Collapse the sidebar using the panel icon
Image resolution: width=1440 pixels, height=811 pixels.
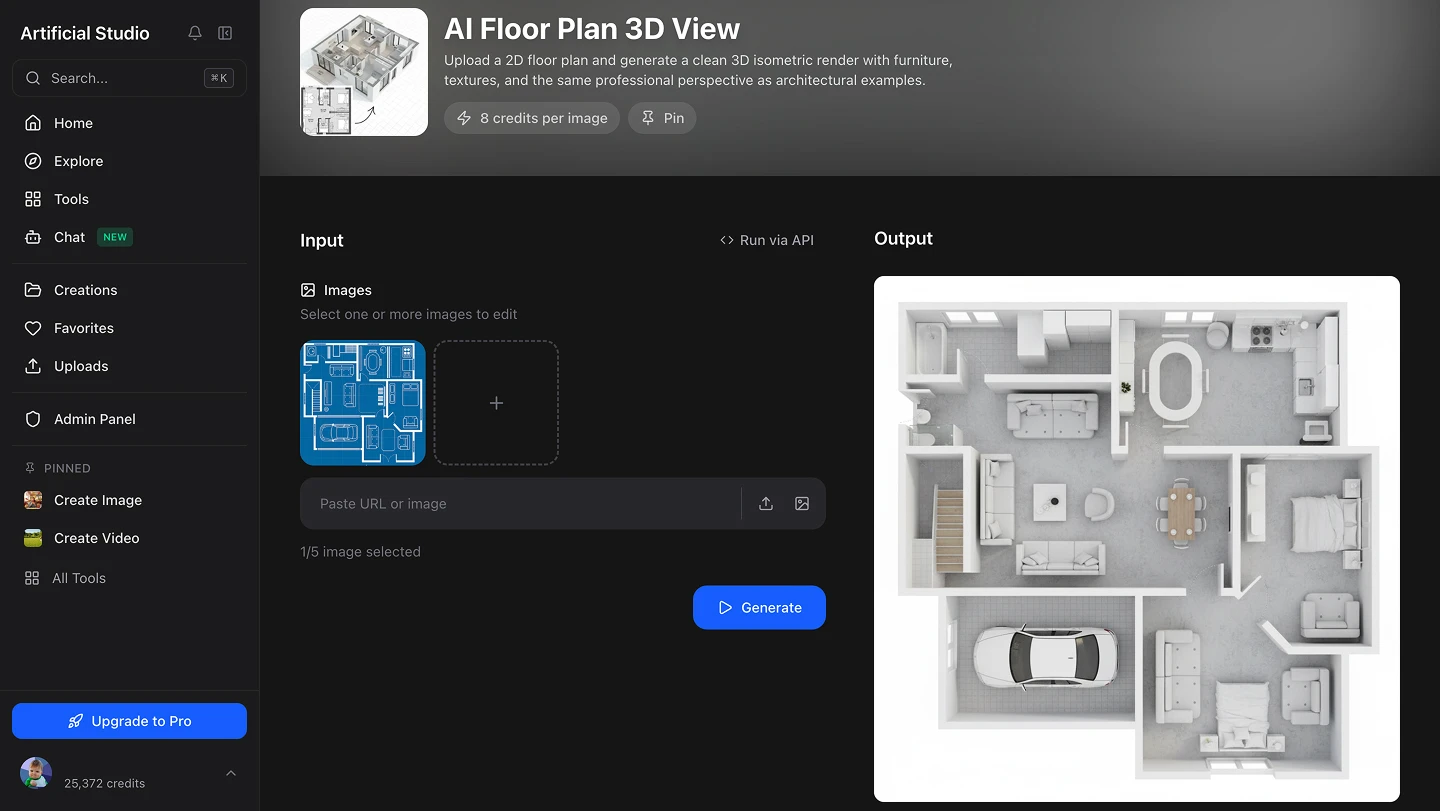[x=225, y=33]
